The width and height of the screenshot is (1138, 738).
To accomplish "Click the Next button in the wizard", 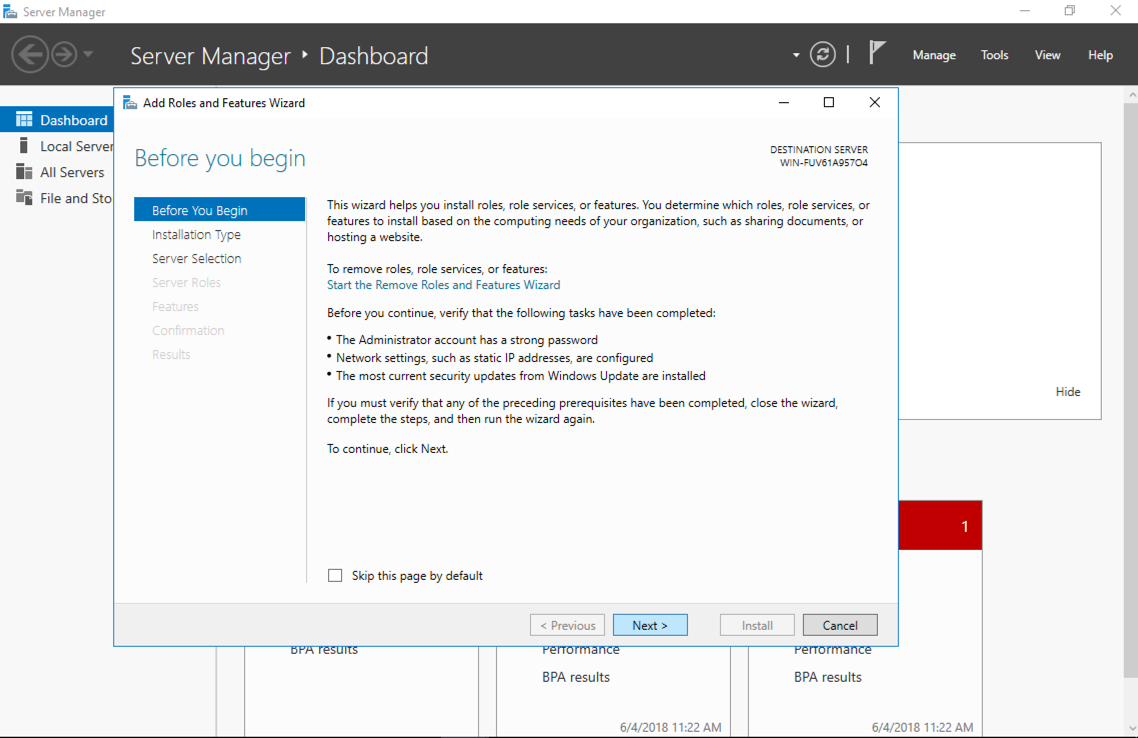I will [x=650, y=625].
